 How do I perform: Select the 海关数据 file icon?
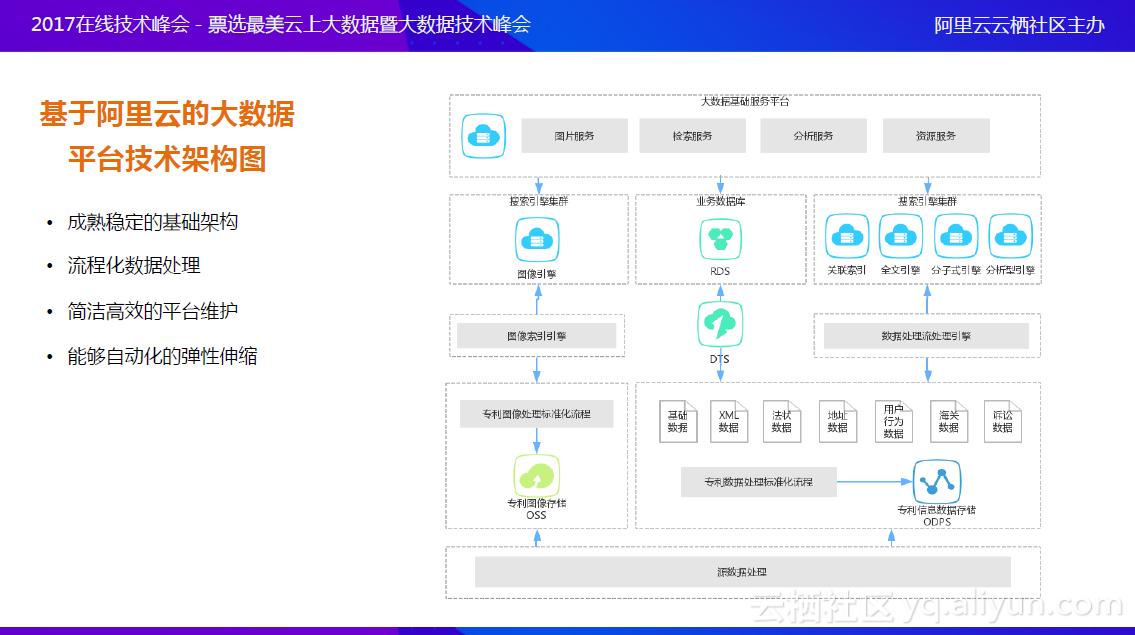tap(947, 420)
